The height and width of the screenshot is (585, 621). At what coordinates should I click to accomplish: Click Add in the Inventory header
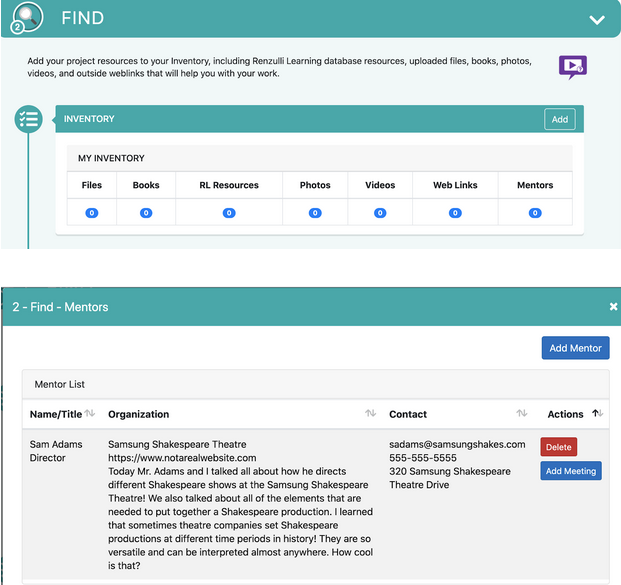(x=560, y=119)
